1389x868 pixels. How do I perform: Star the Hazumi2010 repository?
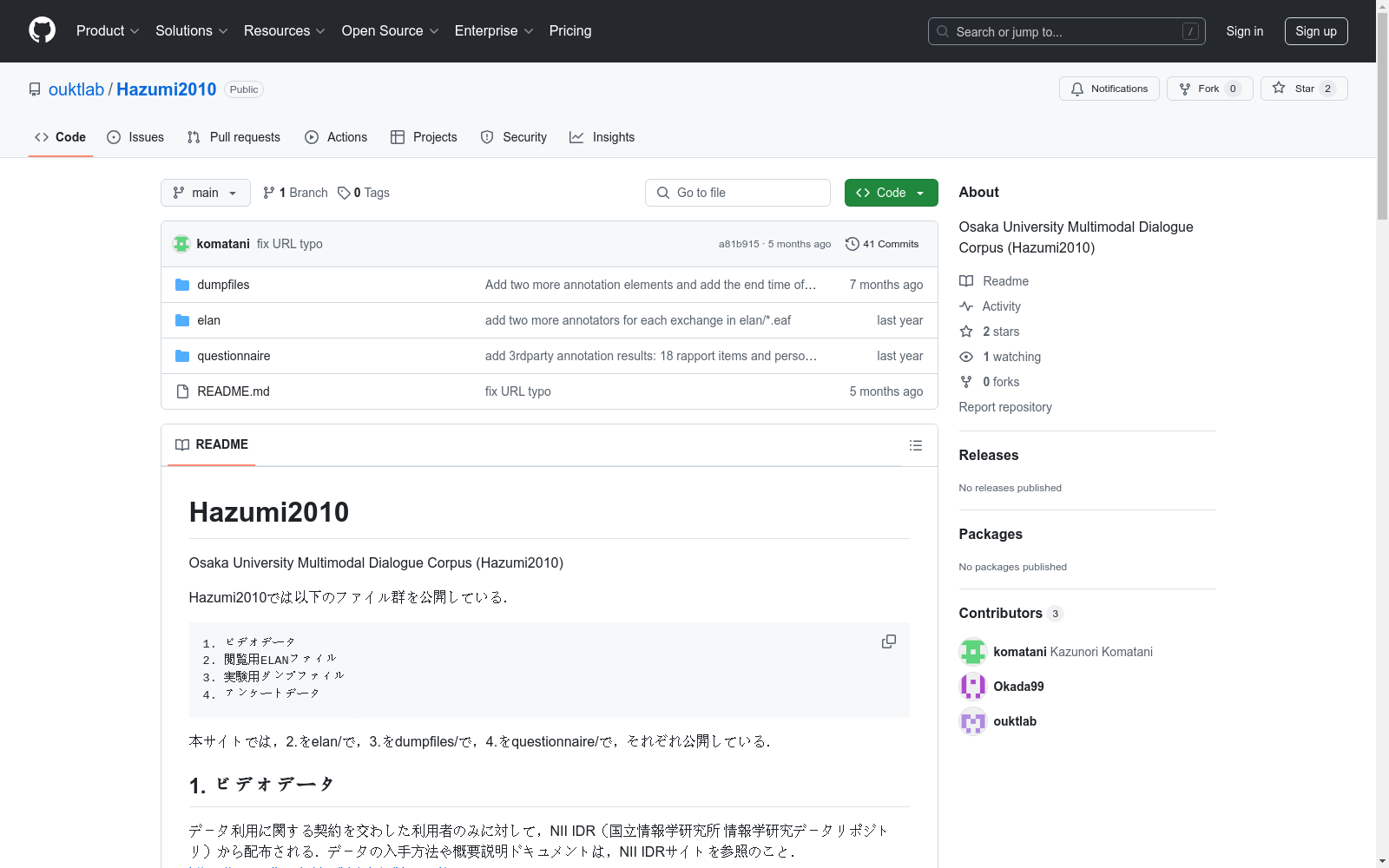click(x=1303, y=89)
